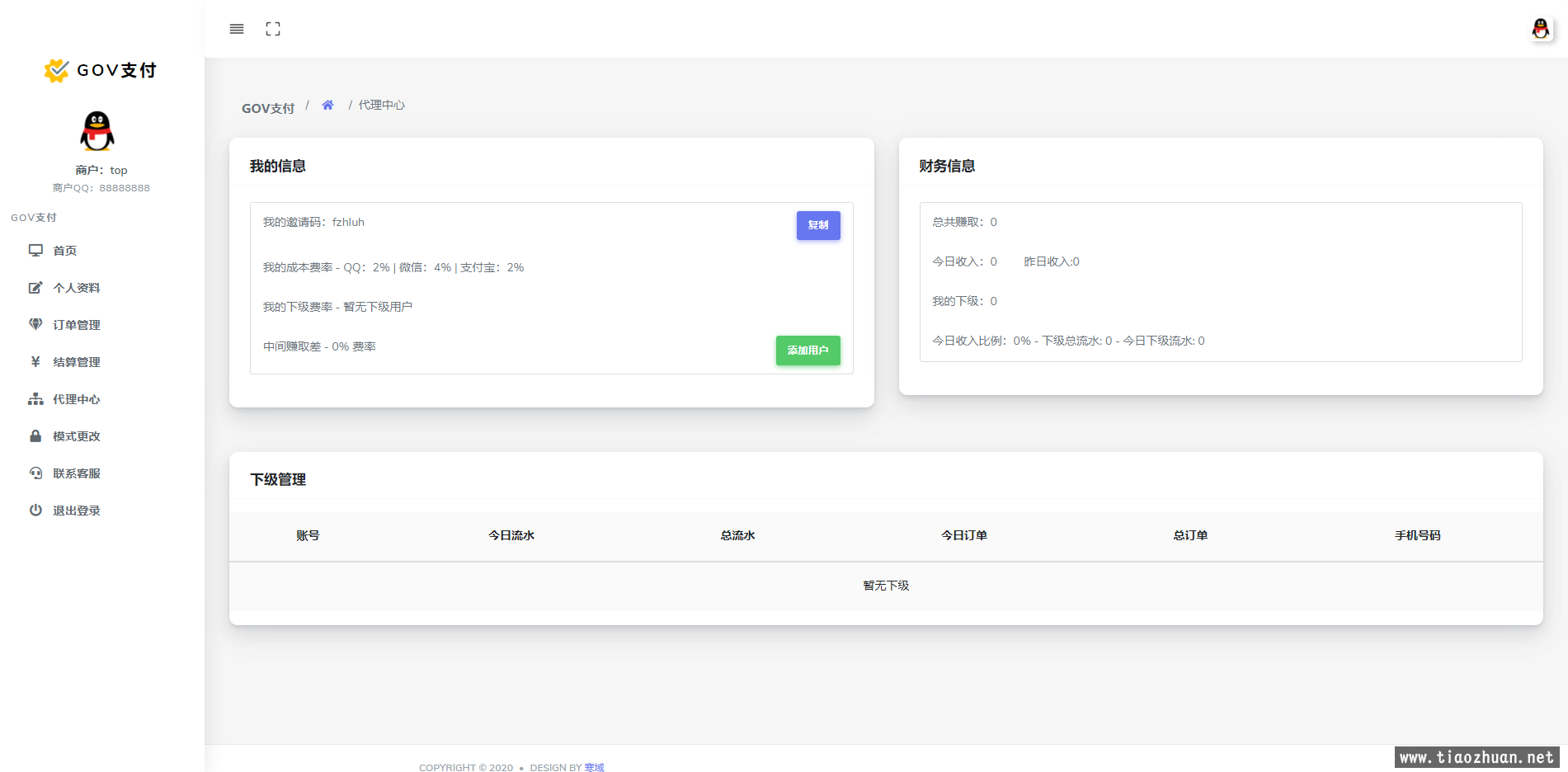Click the edit icon beside 个人资料
The height and width of the screenshot is (772, 1568).
(x=35, y=288)
